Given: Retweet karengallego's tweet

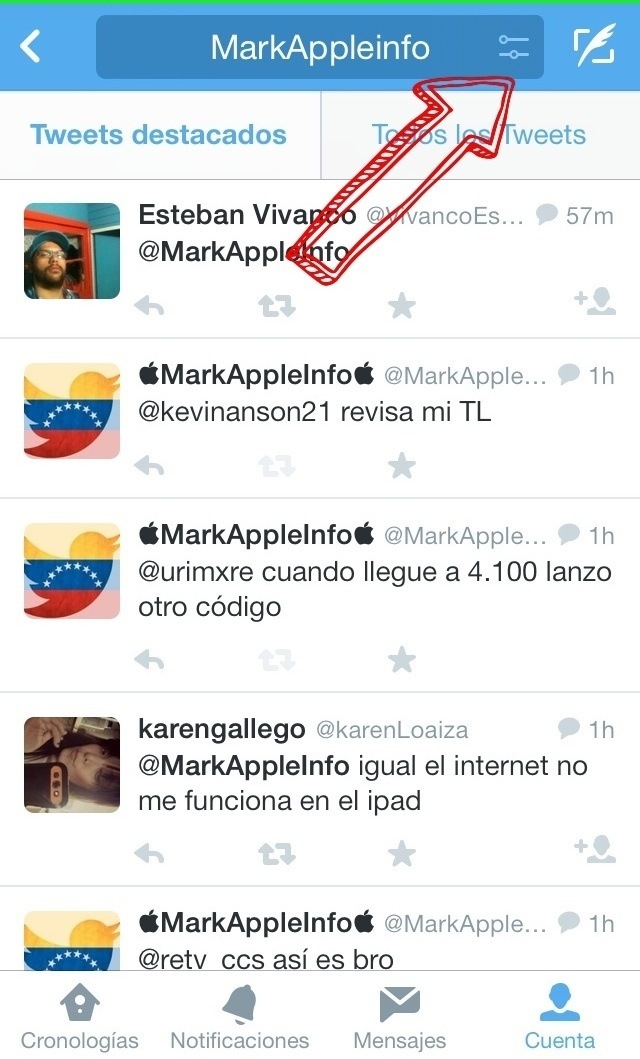Looking at the screenshot, I should 277,854.
